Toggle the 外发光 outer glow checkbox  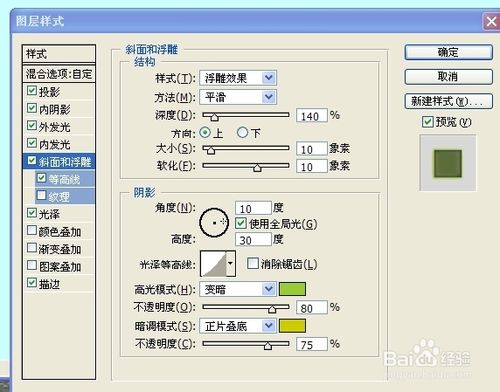pyautogui.click(x=32, y=126)
